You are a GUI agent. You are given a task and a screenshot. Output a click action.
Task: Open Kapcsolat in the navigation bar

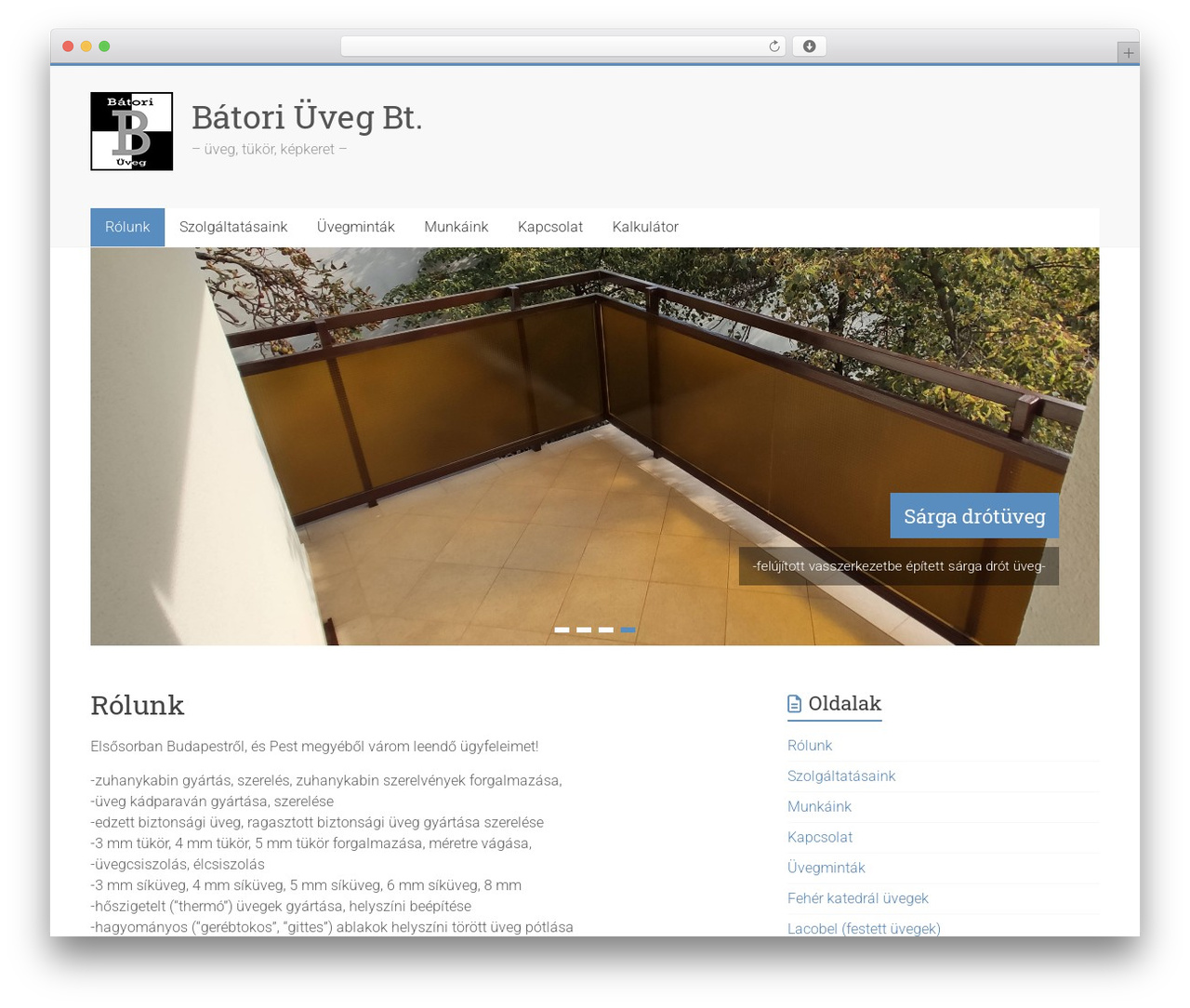point(550,227)
